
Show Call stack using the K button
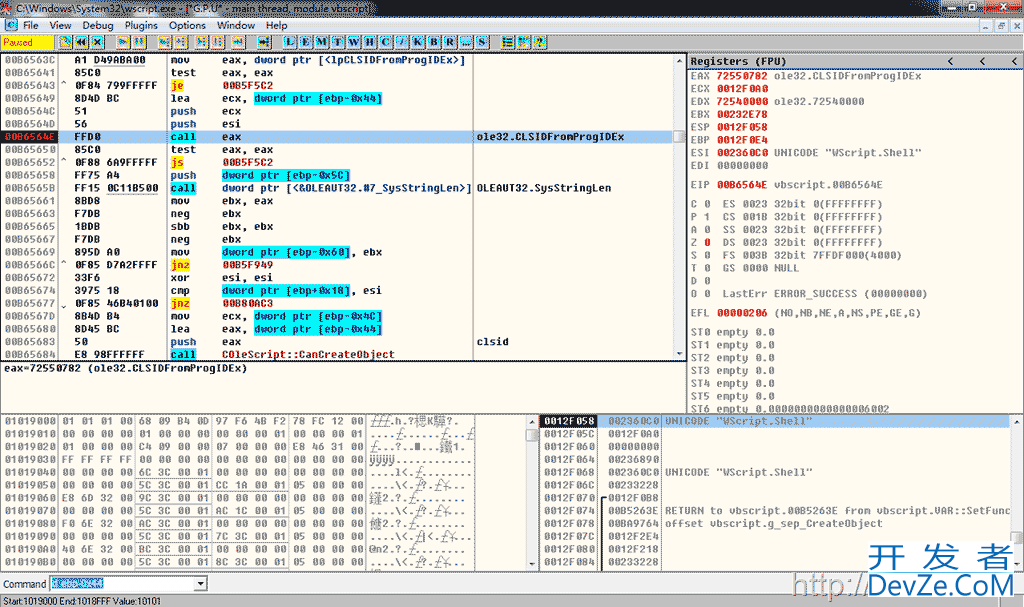click(418, 42)
